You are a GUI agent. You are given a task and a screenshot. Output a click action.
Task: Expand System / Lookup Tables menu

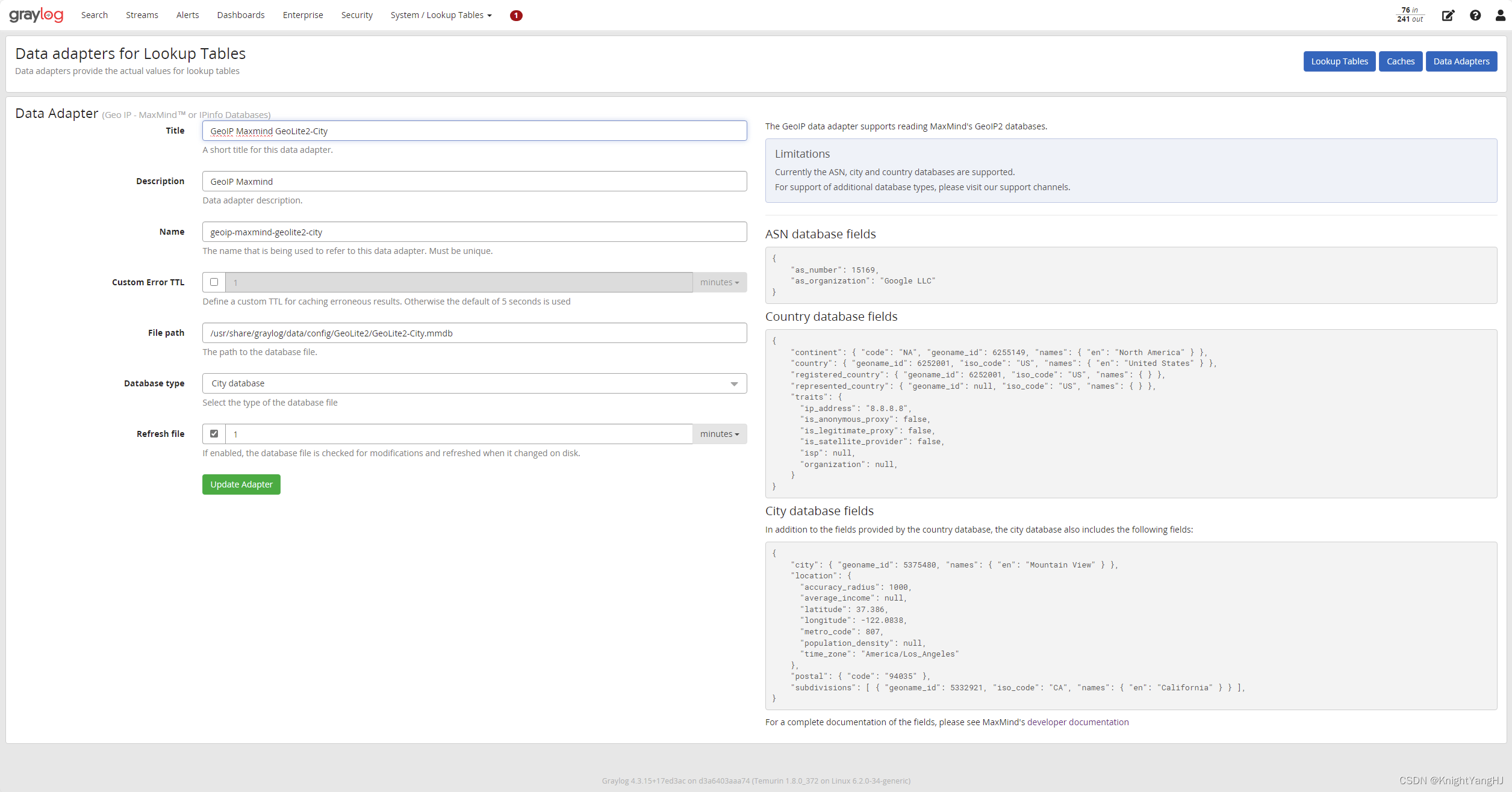tap(441, 15)
